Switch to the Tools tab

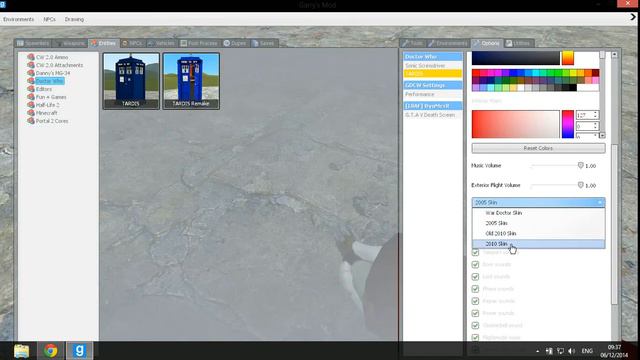pos(413,43)
